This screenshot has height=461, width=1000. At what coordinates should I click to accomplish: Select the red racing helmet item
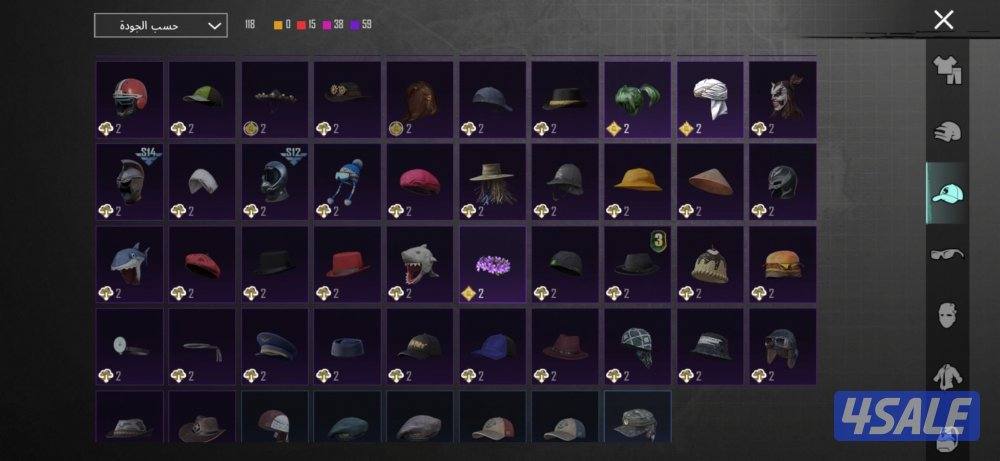point(129,99)
